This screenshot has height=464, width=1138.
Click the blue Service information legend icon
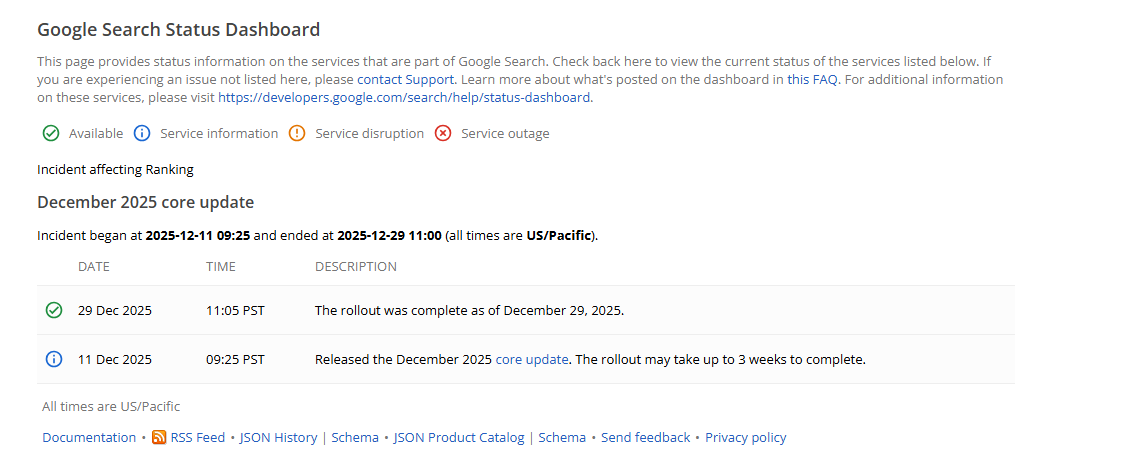click(x=142, y=133)
